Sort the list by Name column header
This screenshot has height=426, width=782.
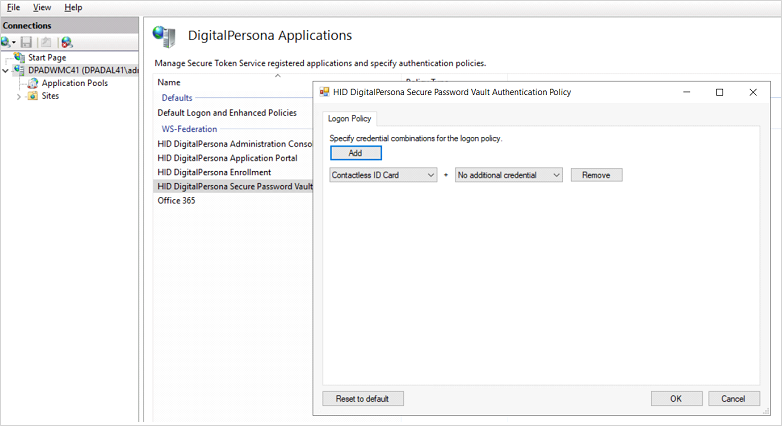pyautogui.click(x=169, y=82)
